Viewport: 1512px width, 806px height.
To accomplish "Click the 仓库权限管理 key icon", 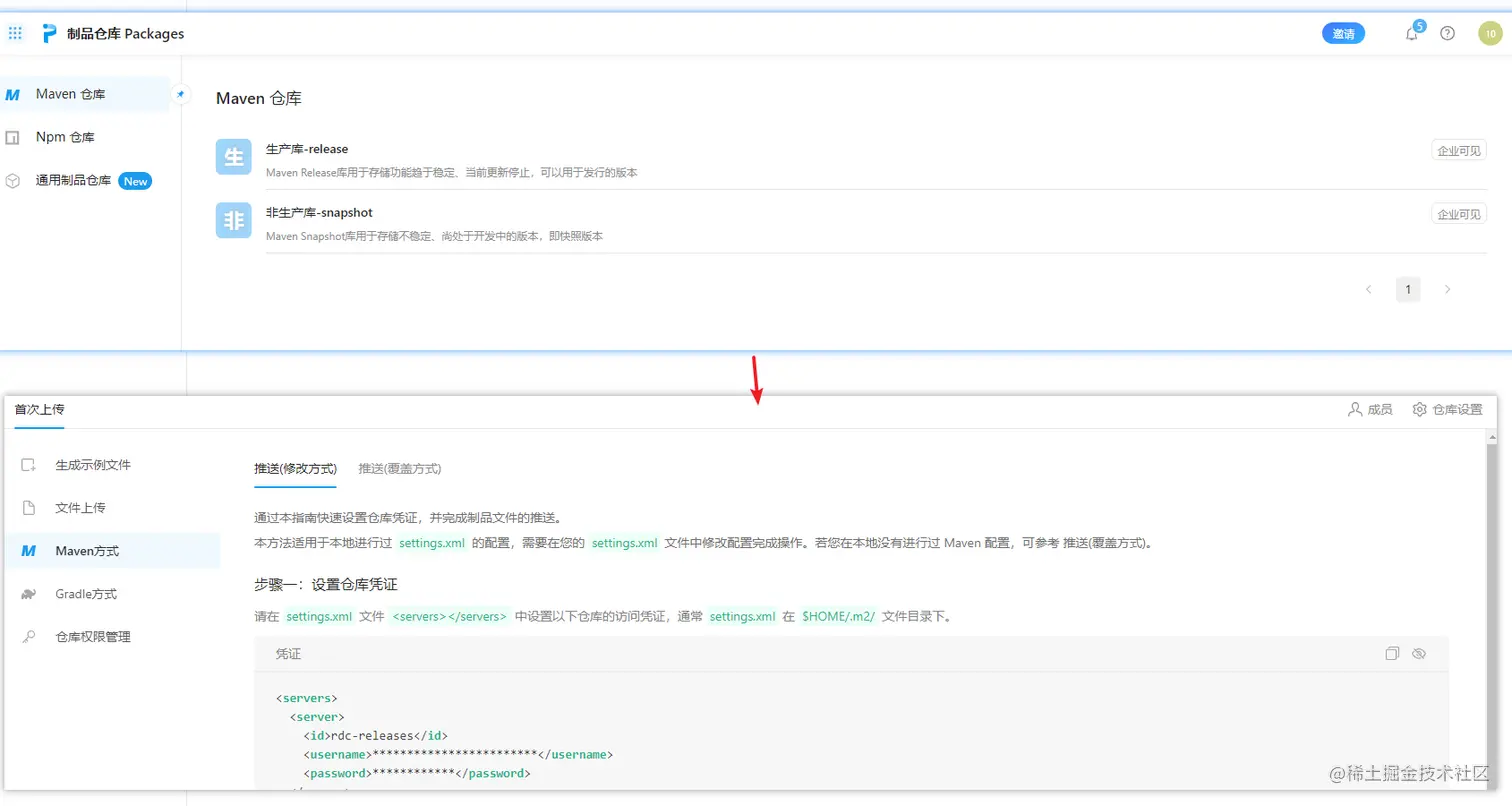I will pos(29,637).
